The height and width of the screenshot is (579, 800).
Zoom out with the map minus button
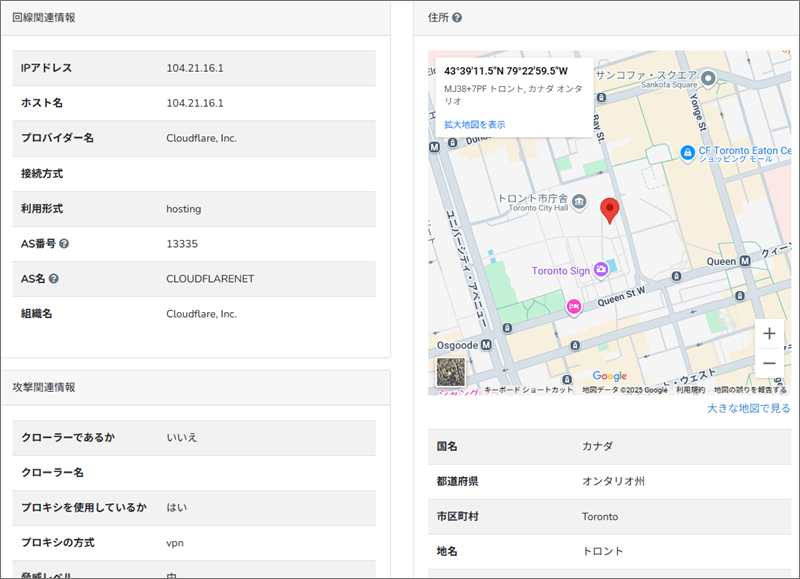(769, 363)
